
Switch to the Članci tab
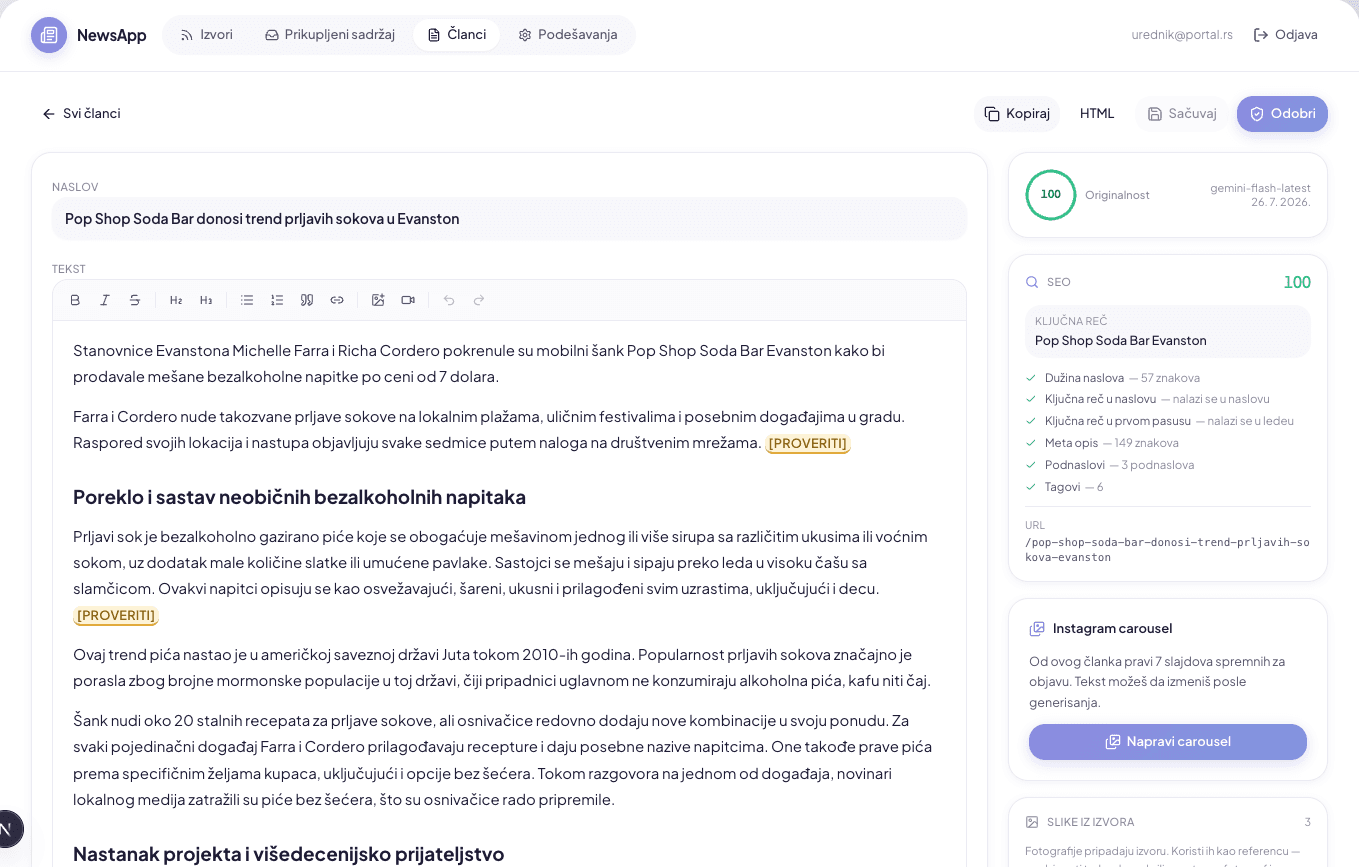click(x=457, y=35)
